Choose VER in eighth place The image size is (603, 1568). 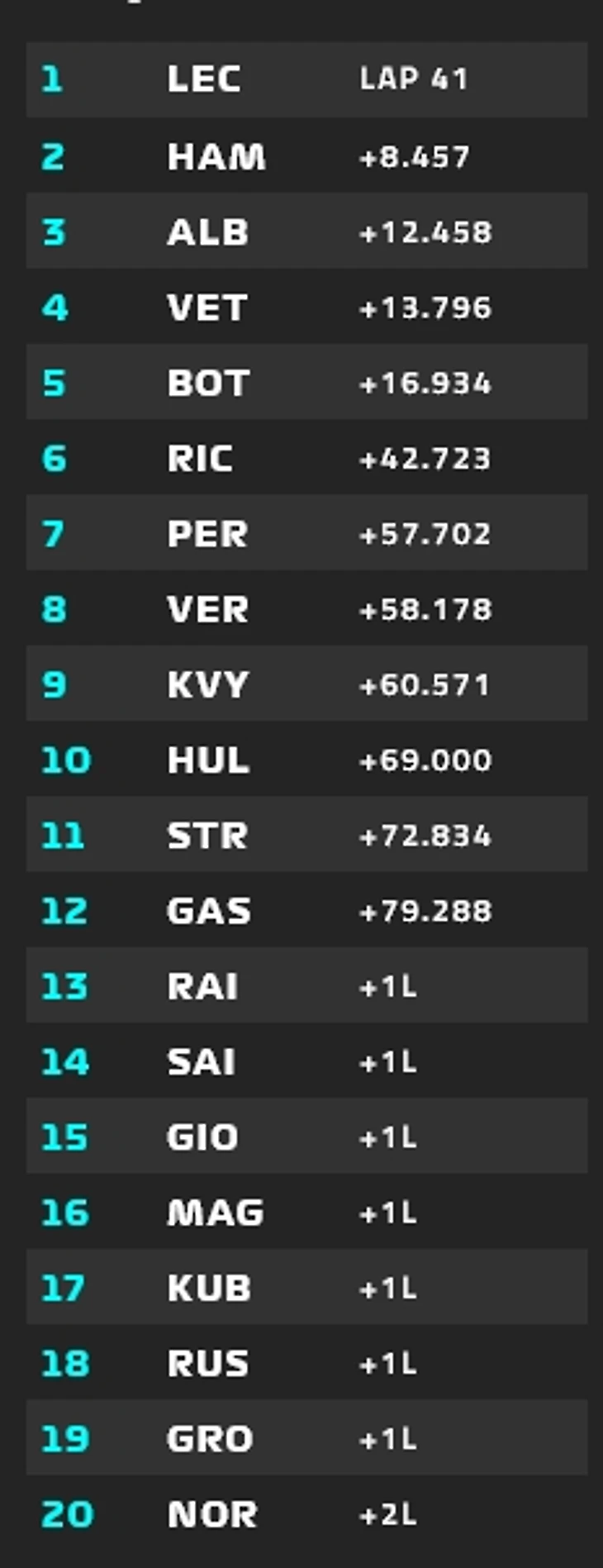pos(207,610)
